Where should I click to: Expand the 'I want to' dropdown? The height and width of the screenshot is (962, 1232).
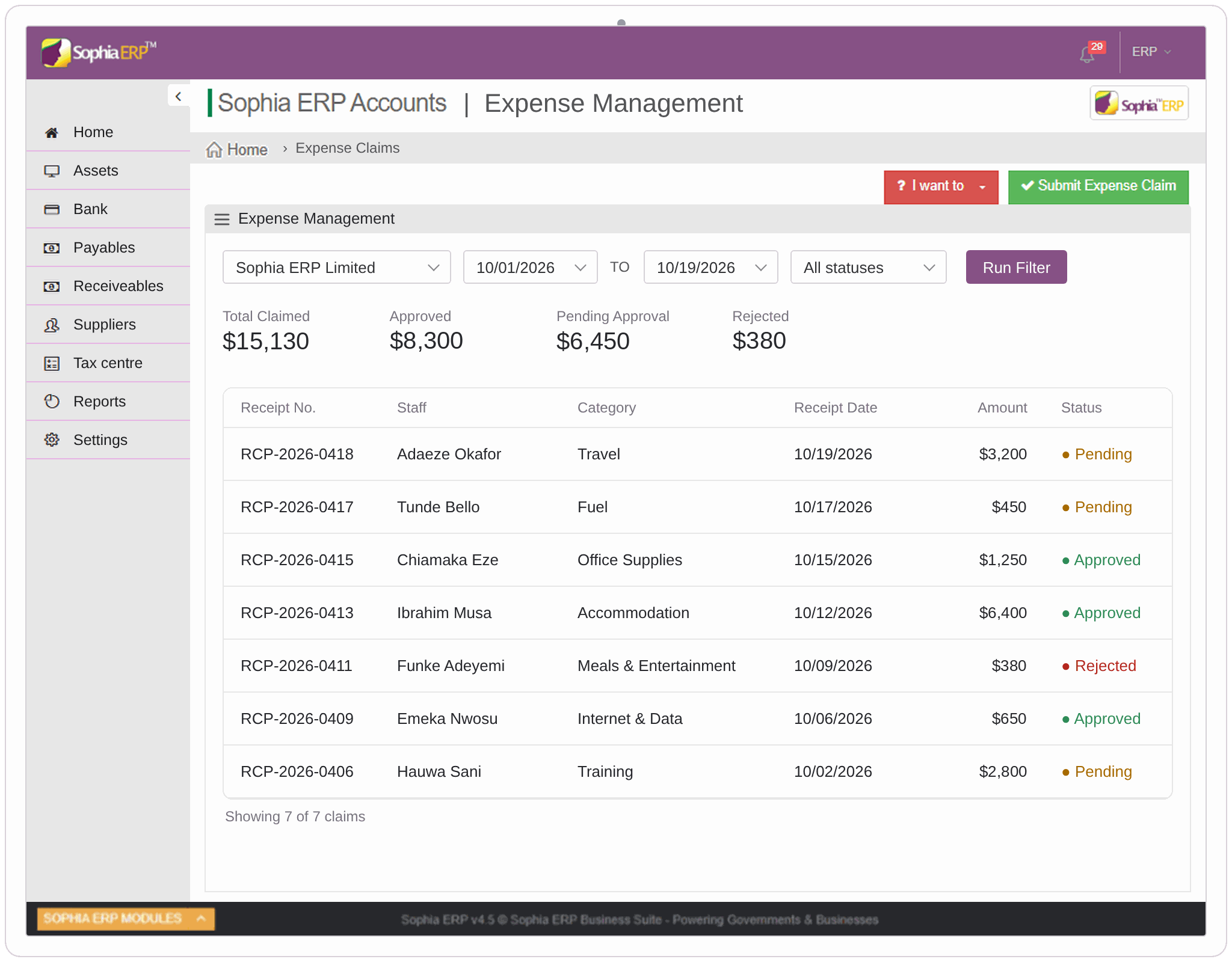[x=941, y=187]
